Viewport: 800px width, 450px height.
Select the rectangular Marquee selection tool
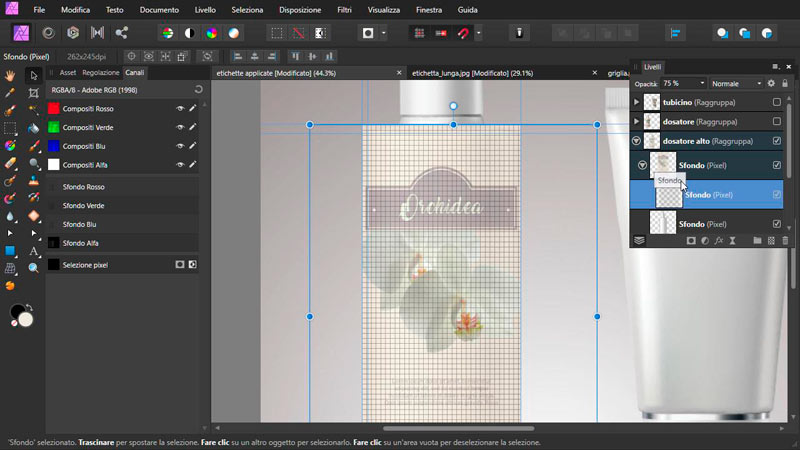pyautogui.click(x=10, y=128)
